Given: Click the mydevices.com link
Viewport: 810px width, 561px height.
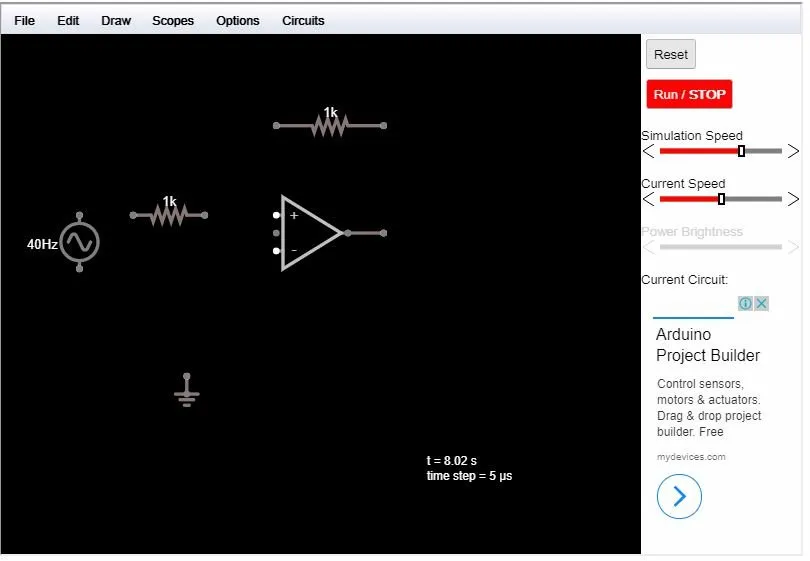Looking at the screenshot, I should [x=691, y=457].
